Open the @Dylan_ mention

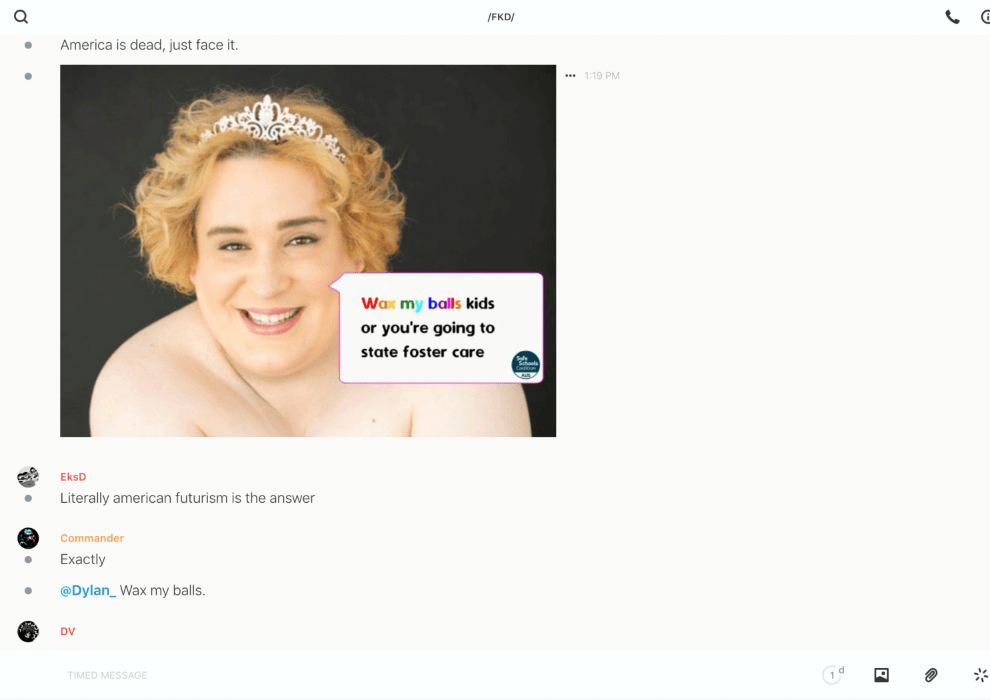tap(88, 590)
